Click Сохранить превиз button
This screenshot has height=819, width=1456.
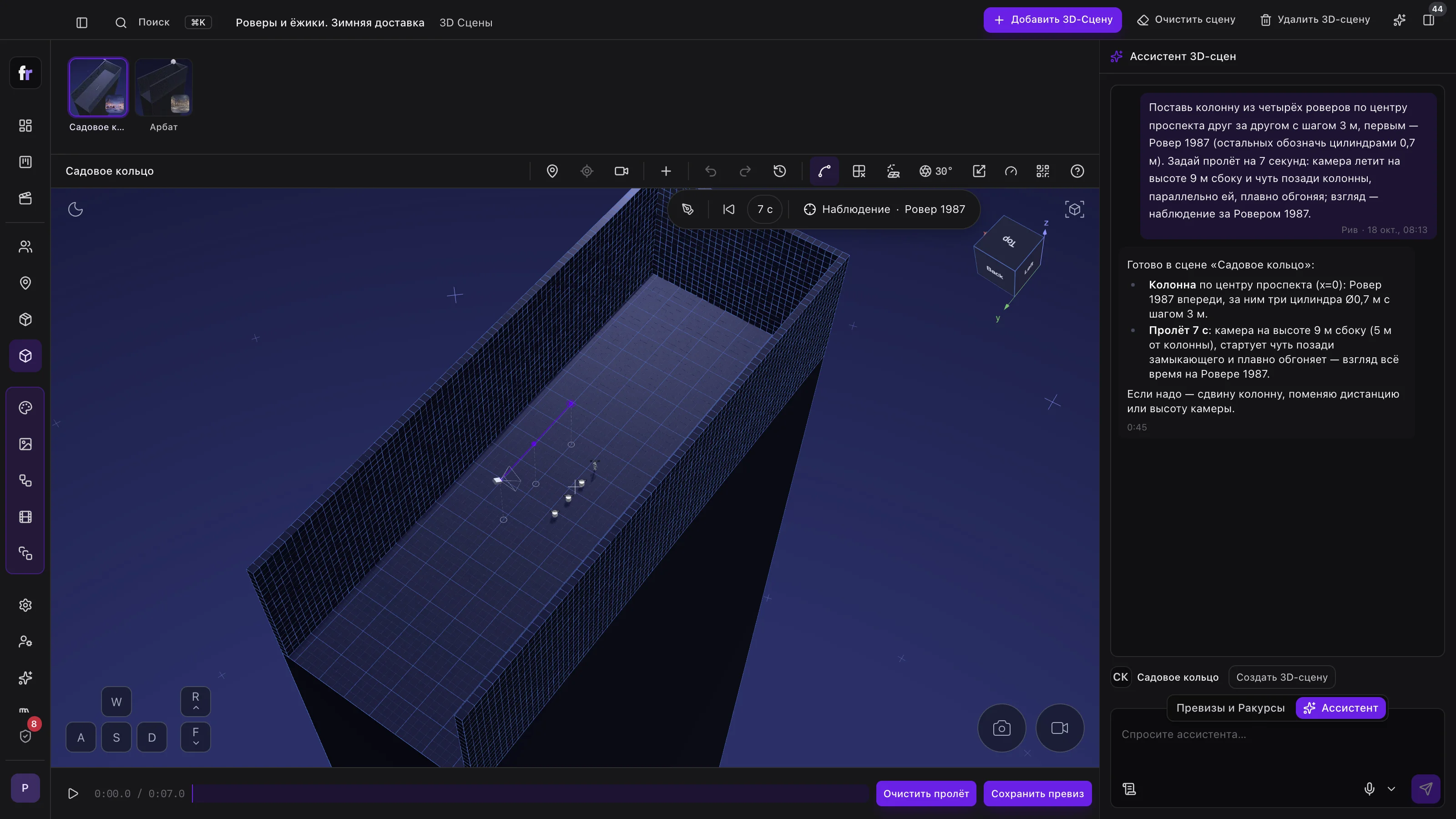(x=1037, y=794)
